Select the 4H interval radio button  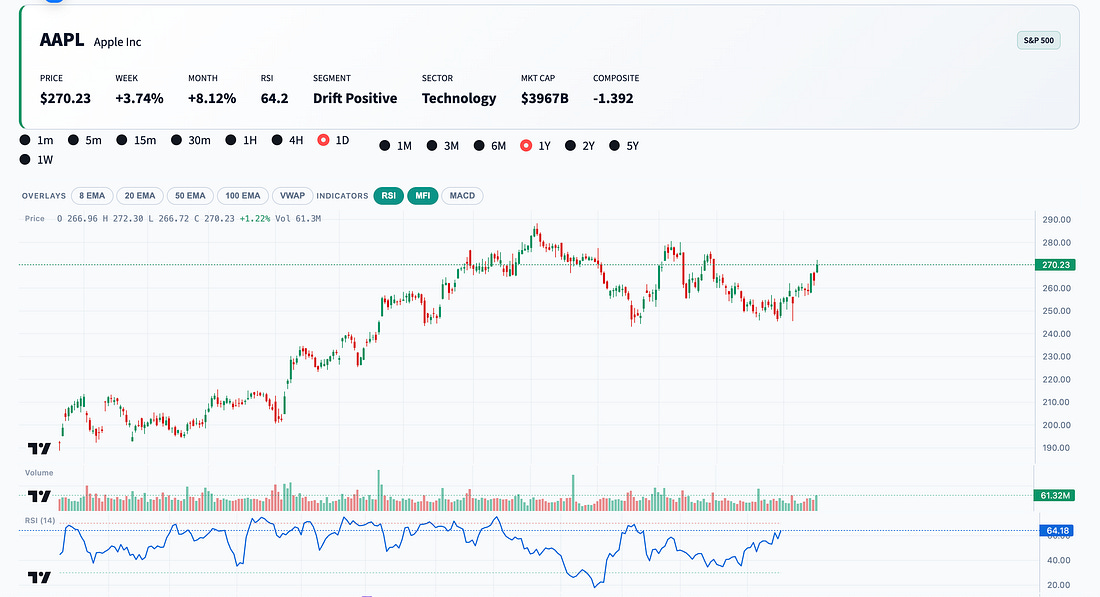coord(277,140)
